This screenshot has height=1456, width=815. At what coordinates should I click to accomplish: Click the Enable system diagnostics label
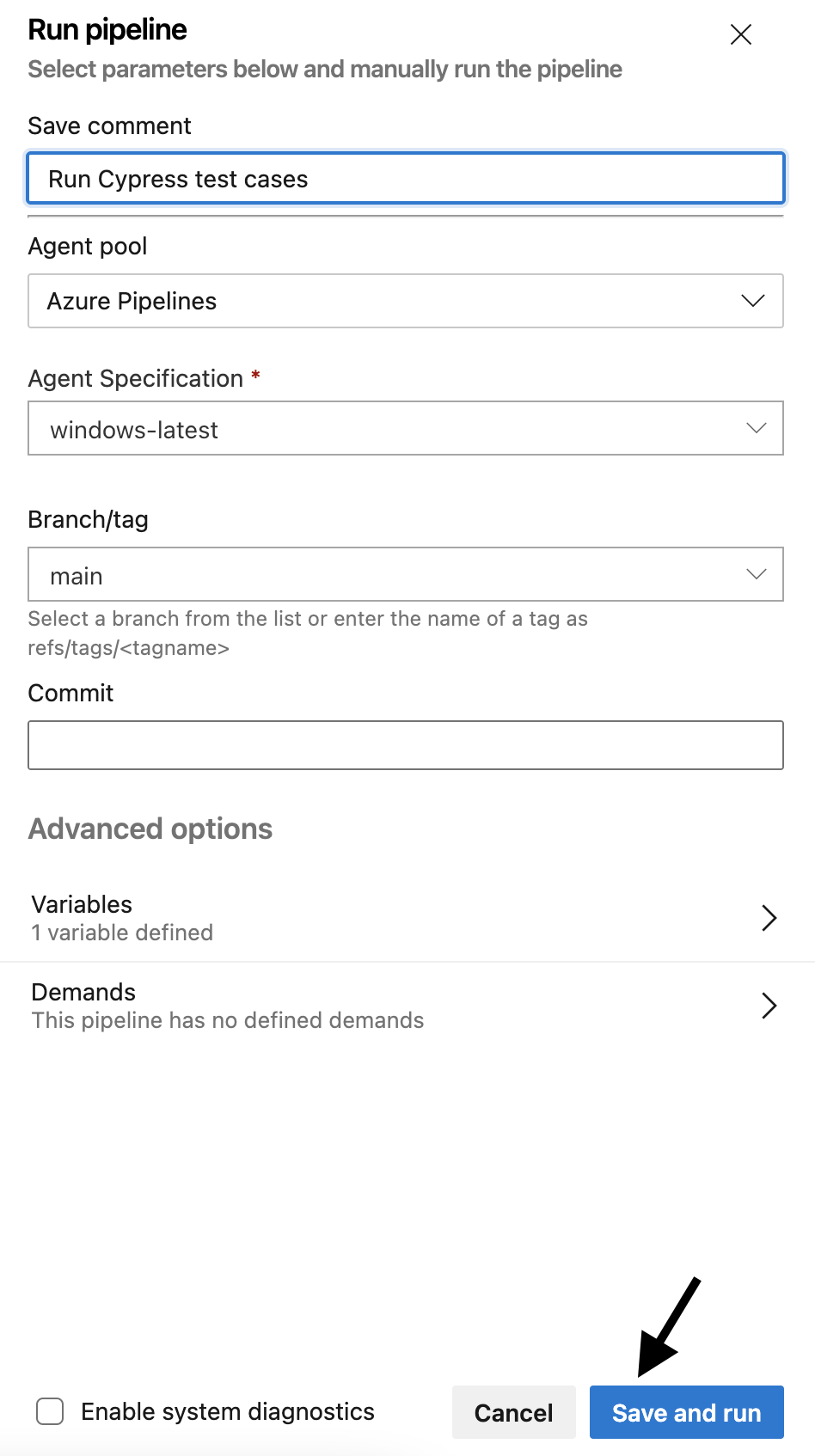point(228,1411)
